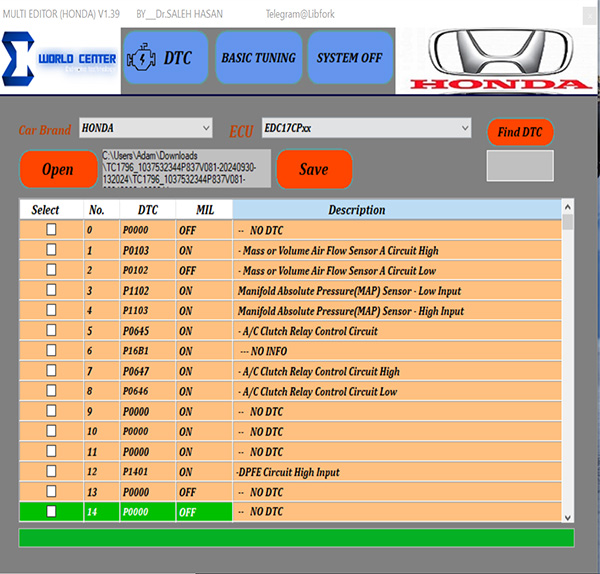Image resolution: width=600 pixels, height=574 pixels.
Task: Switch to the BASIC TUNING tab
Action: point(259,57)
